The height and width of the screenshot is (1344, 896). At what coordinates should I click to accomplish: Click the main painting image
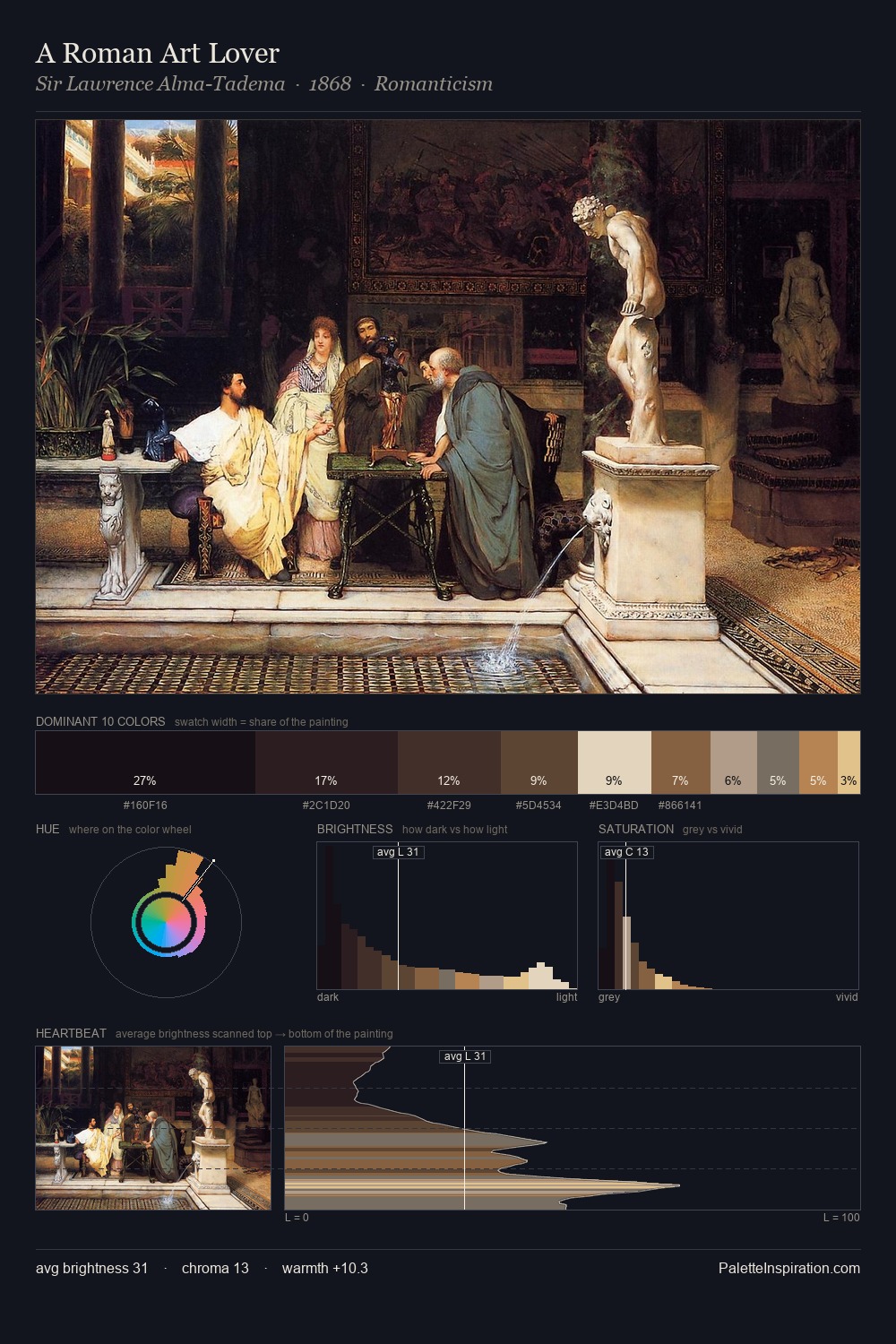448,407
